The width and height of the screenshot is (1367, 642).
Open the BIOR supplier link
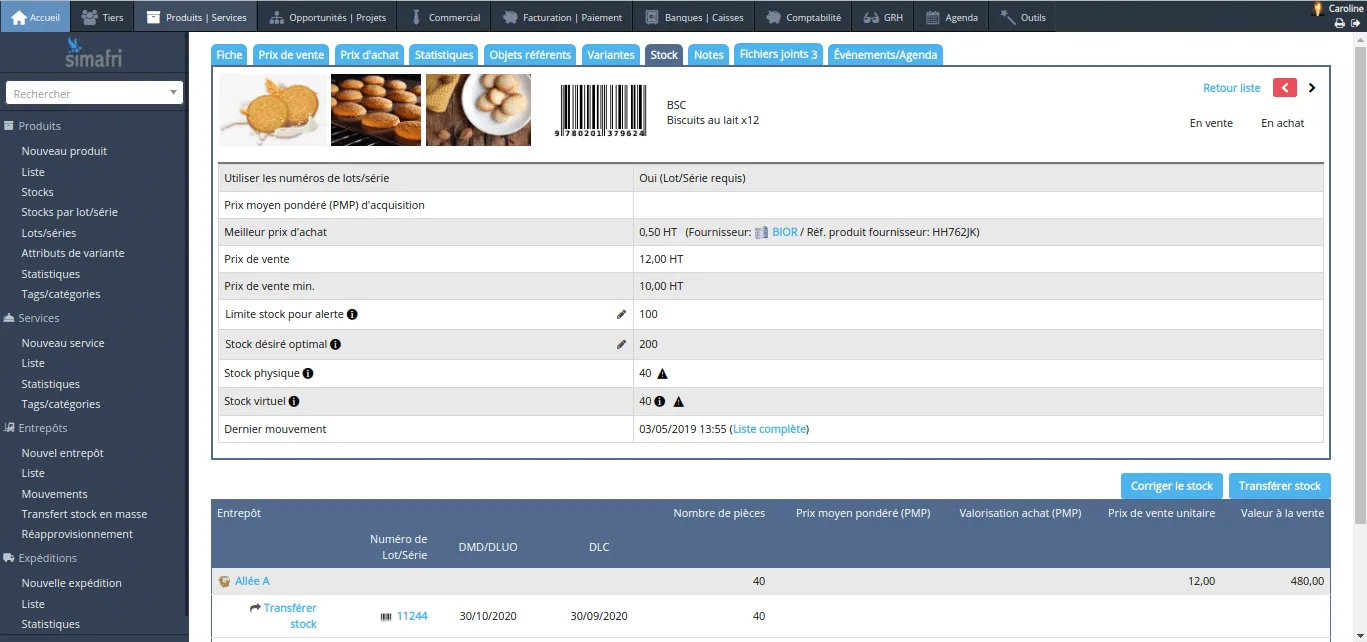(785, 232)
